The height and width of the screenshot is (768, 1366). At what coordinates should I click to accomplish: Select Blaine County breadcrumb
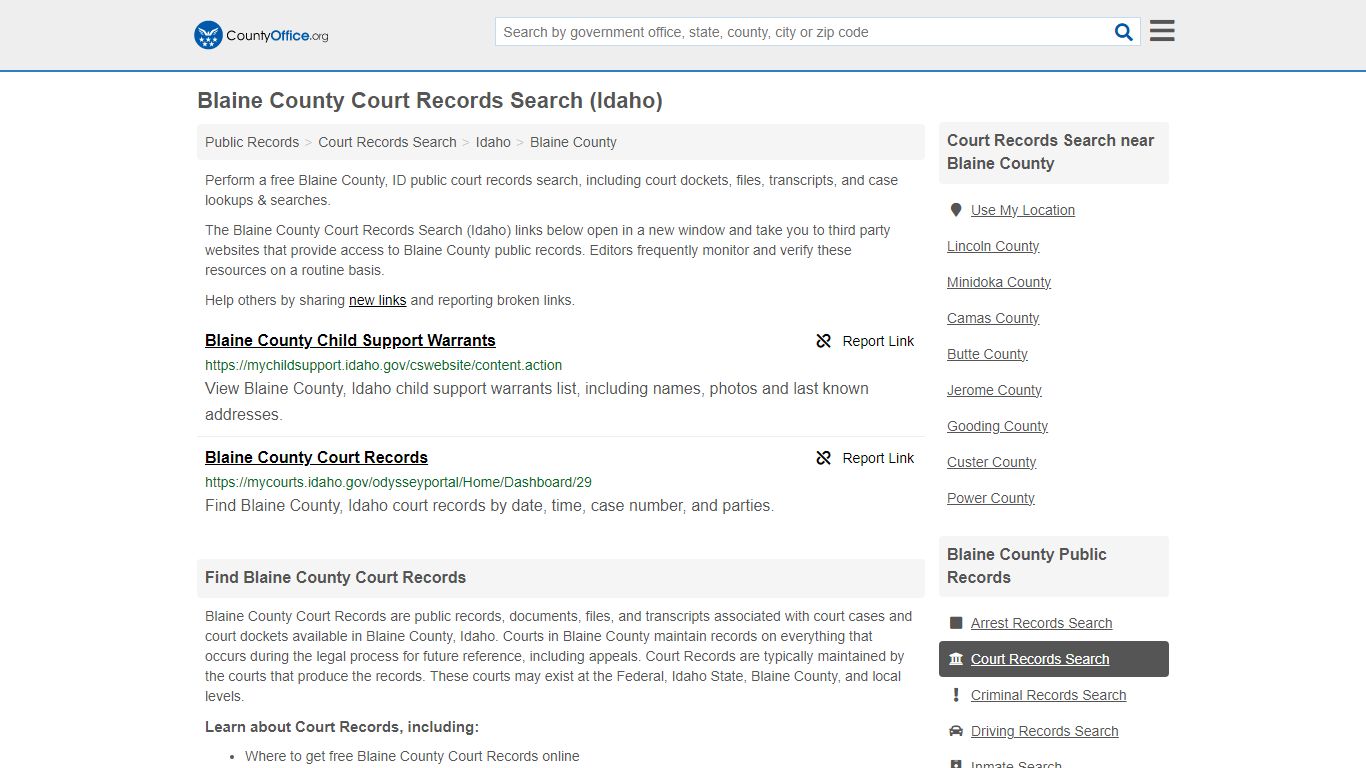(573, 142)
